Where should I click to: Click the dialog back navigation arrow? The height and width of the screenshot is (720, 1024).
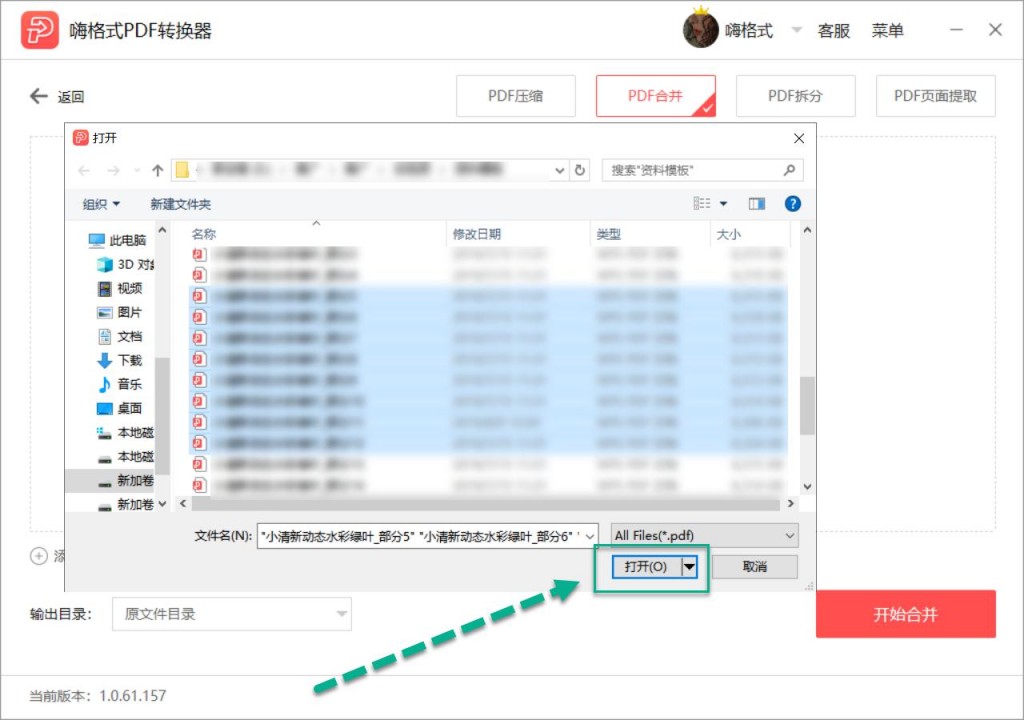pyautogui.click(x=84, y=171)
